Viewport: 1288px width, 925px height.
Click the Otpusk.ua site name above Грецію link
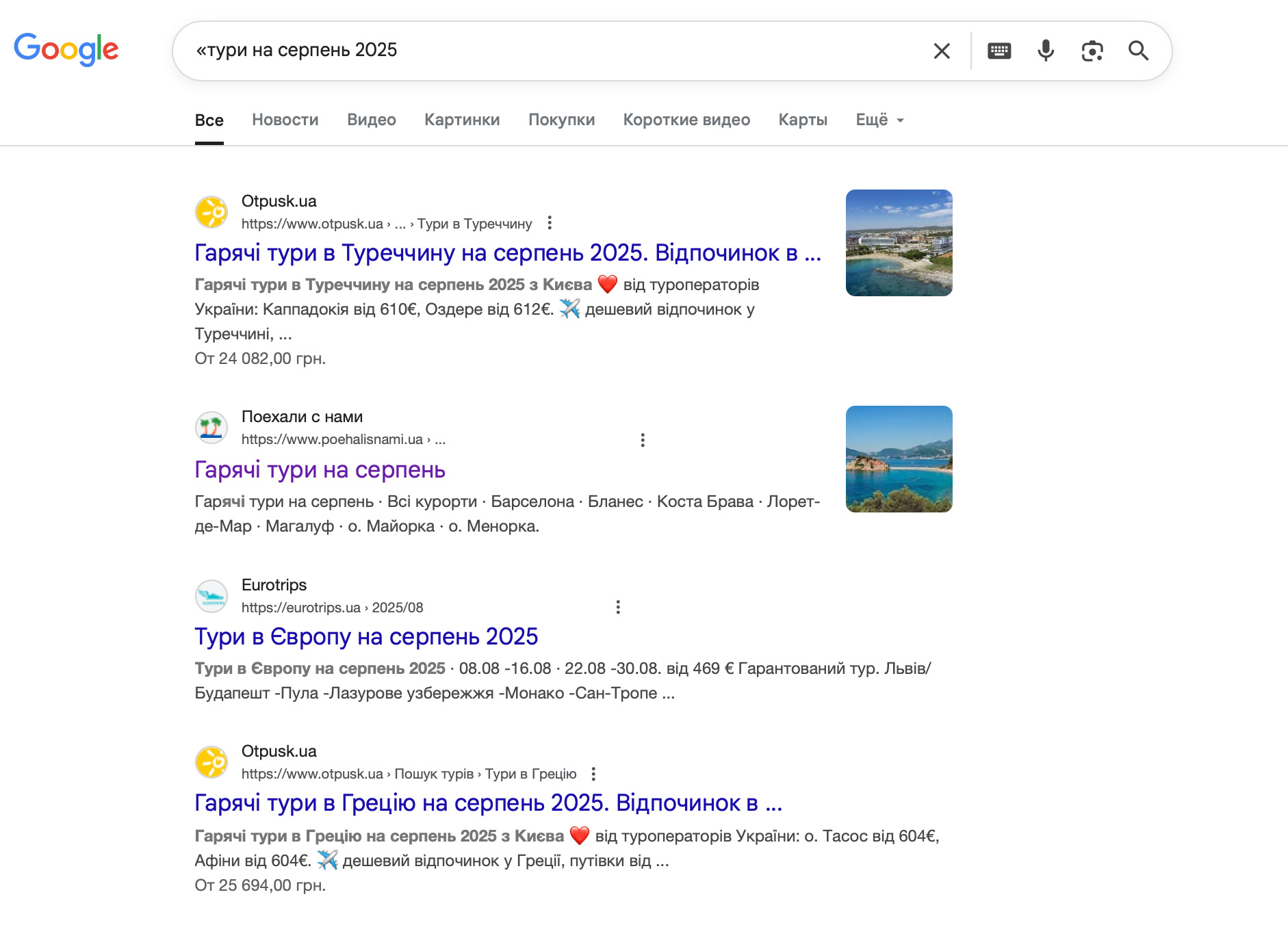click(x=279, y=751)
